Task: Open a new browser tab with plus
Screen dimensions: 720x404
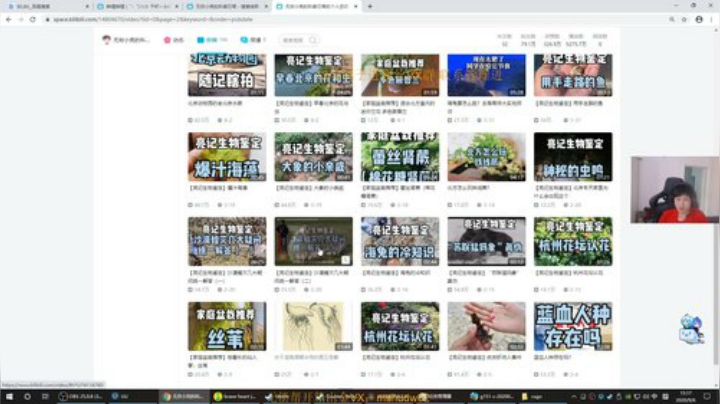Action: tap(370, 6)
